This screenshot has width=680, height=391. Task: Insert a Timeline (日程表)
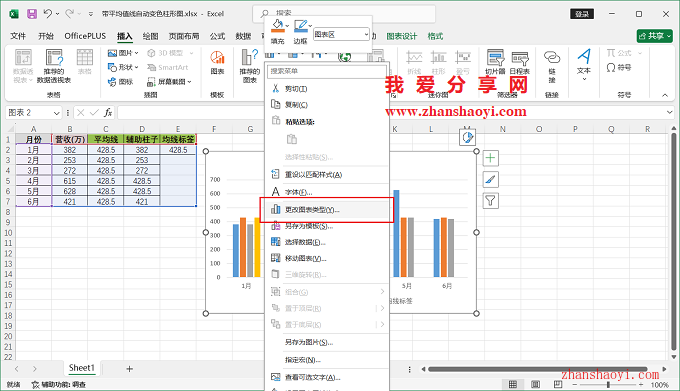520,62
